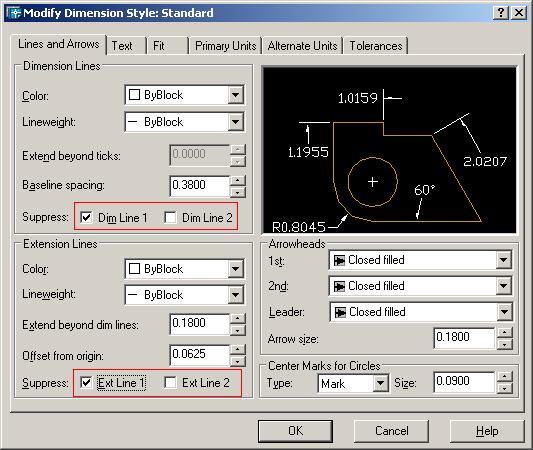Image resolution: width=533 pixels, height=450 pixels.
Task: Click Leader Closed filled arrowhead icon
Action: coord(340,312)
